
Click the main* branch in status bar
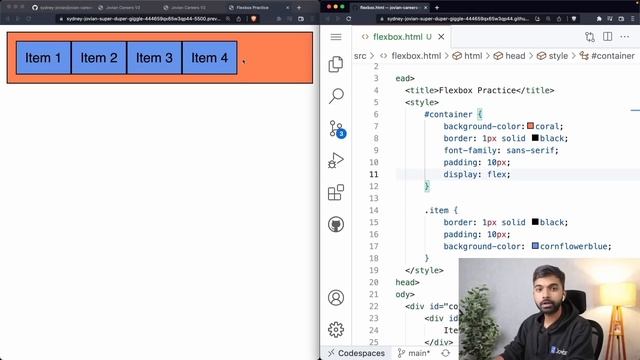click(414, 353)
